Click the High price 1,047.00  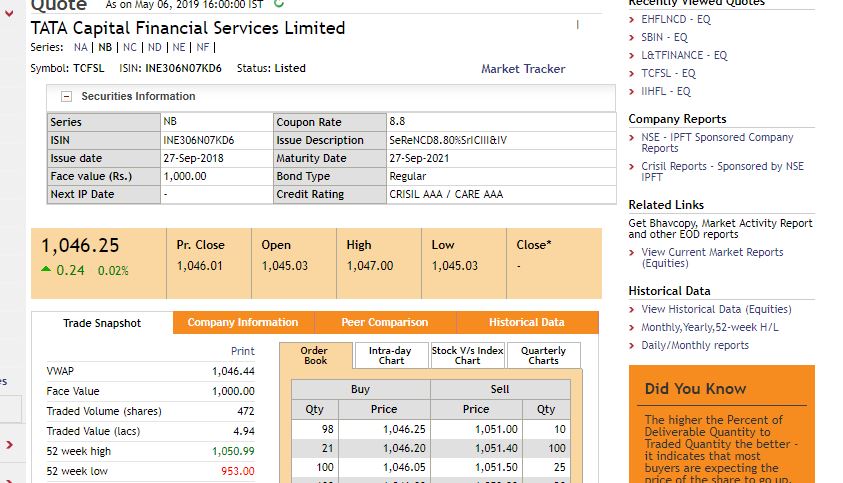(370, 266)
